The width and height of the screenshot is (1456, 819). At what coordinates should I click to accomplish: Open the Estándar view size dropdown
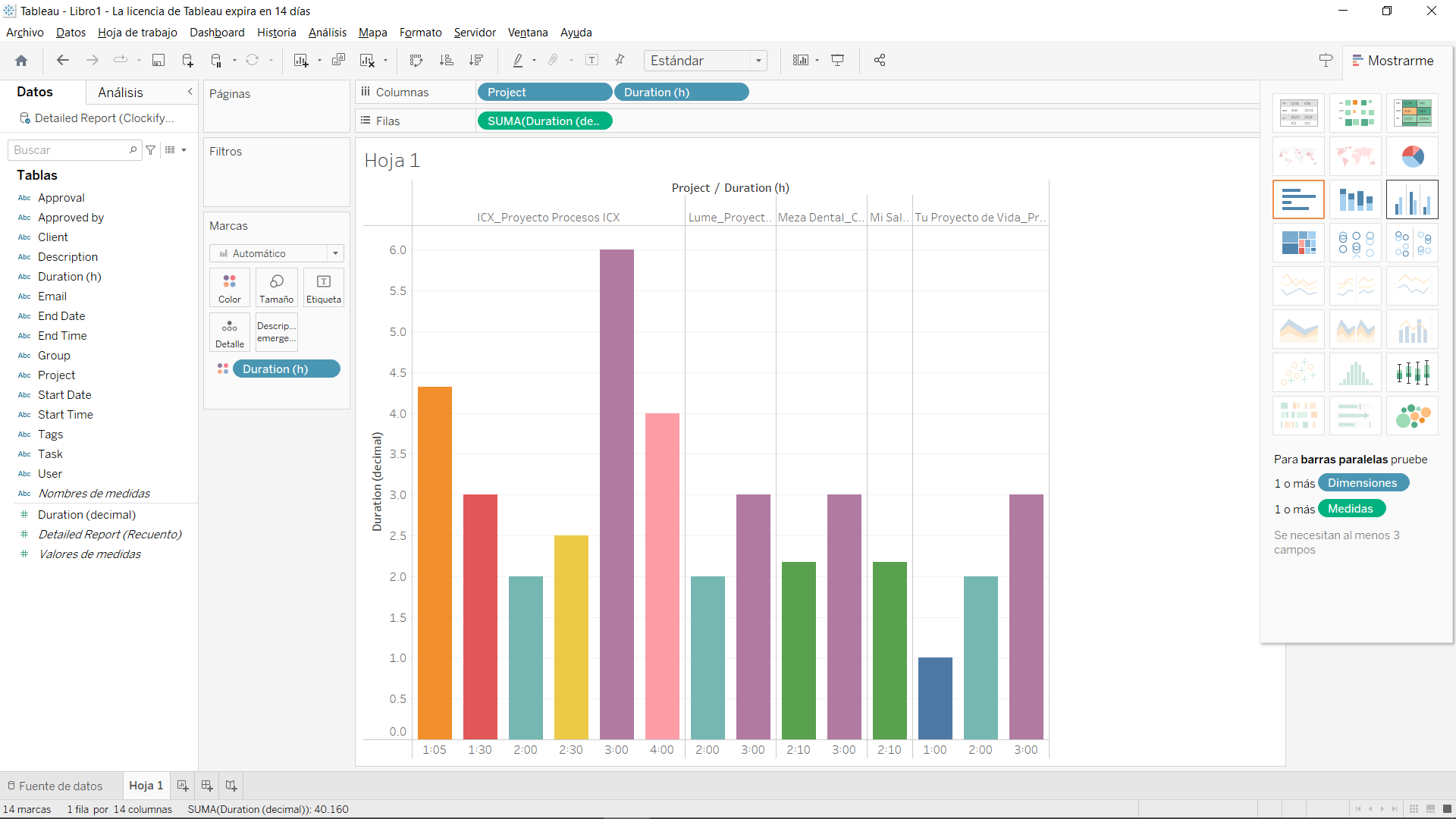758,61
